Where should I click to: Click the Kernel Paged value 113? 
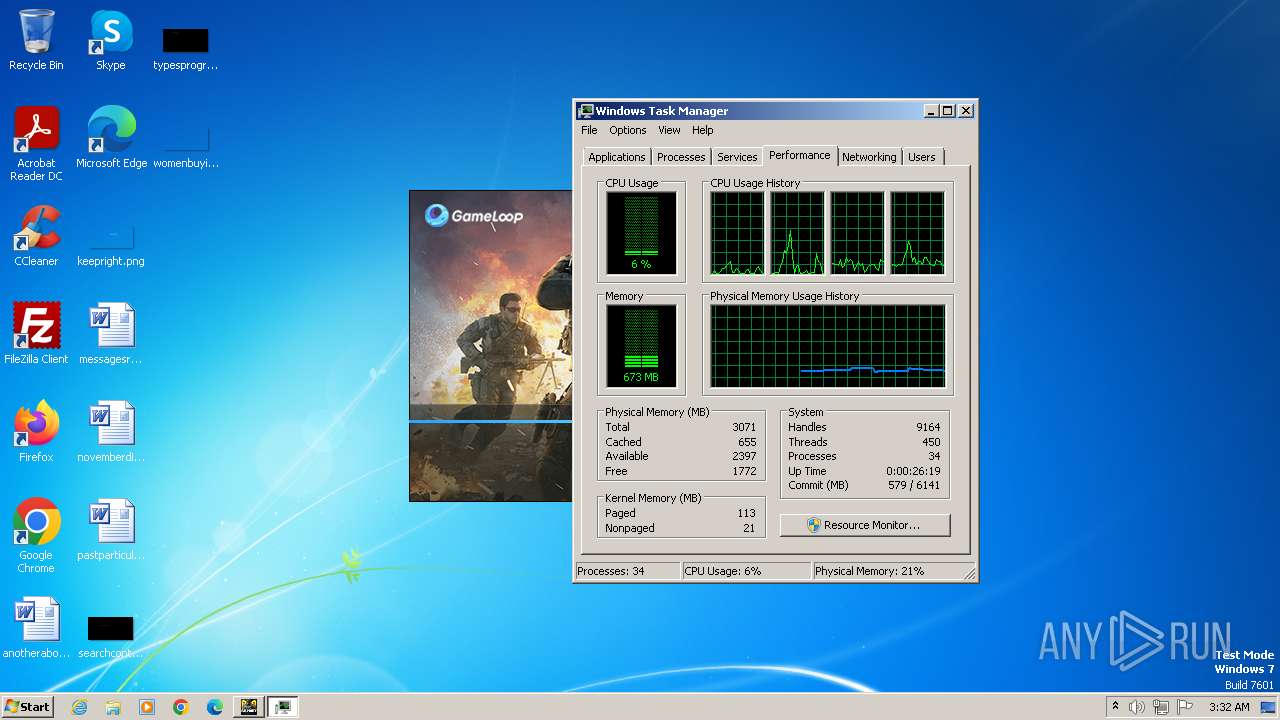tap(746, 513)
